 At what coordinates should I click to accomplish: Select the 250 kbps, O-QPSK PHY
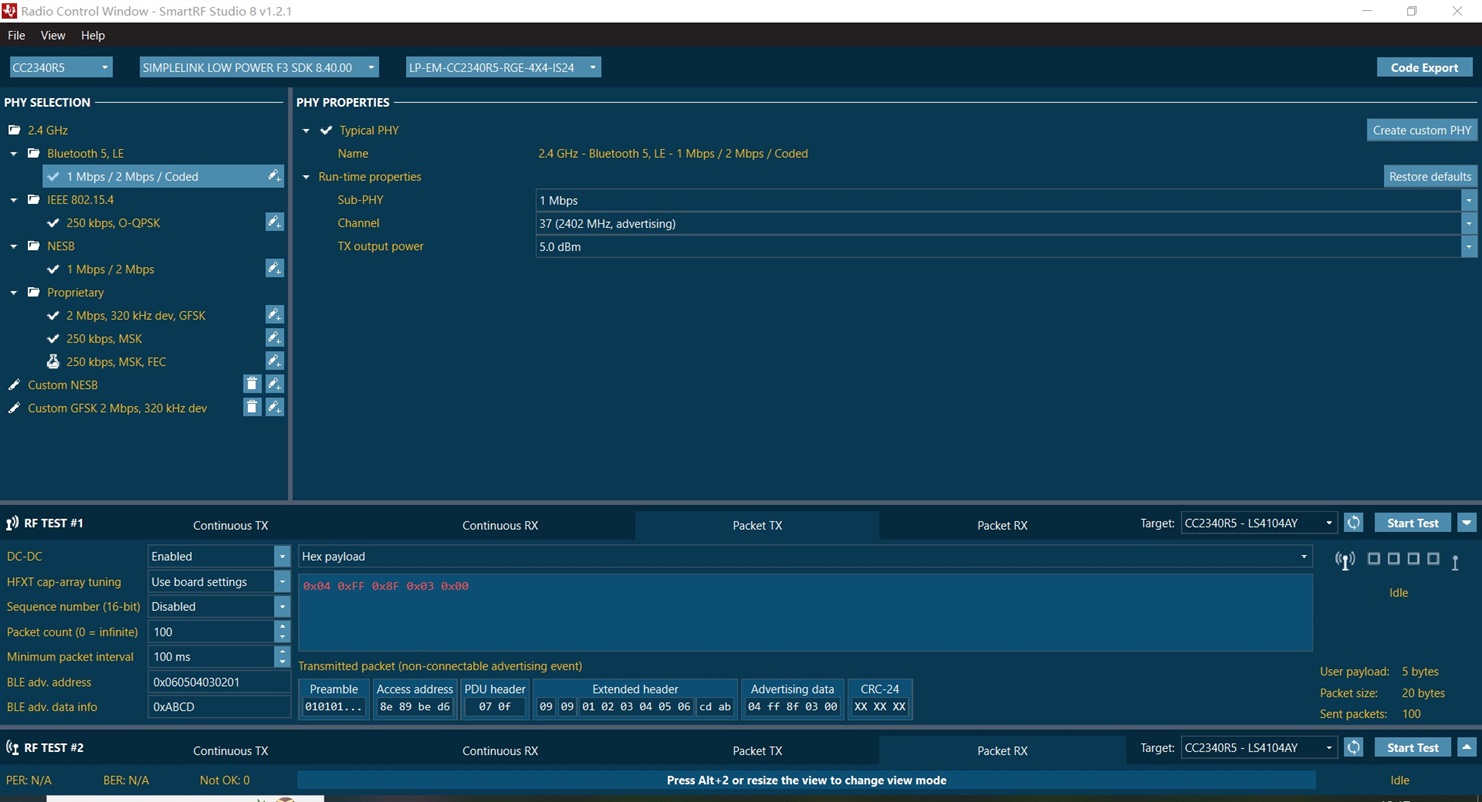coord(113,223)
